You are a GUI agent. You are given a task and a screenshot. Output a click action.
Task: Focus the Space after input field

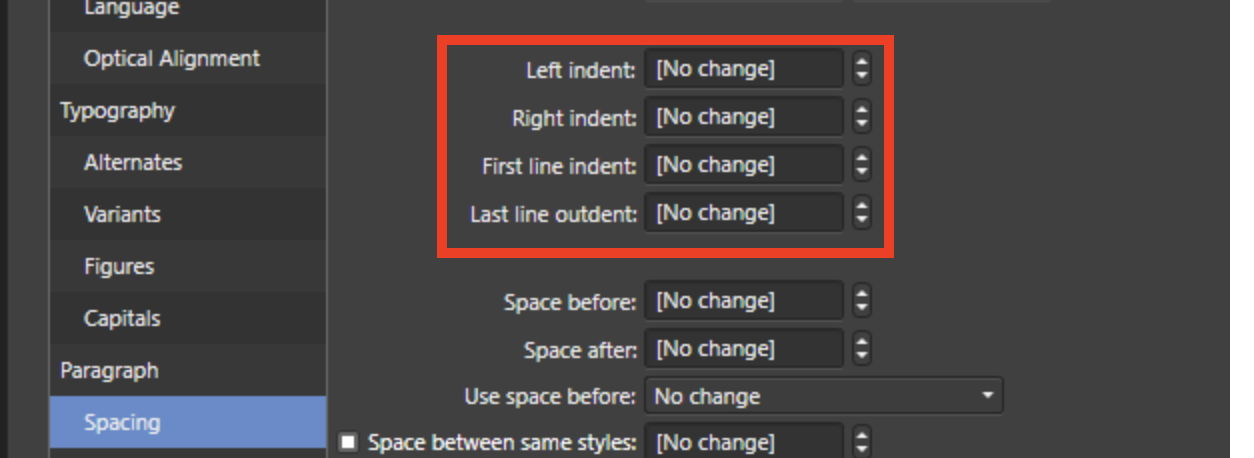pos(744,349)
